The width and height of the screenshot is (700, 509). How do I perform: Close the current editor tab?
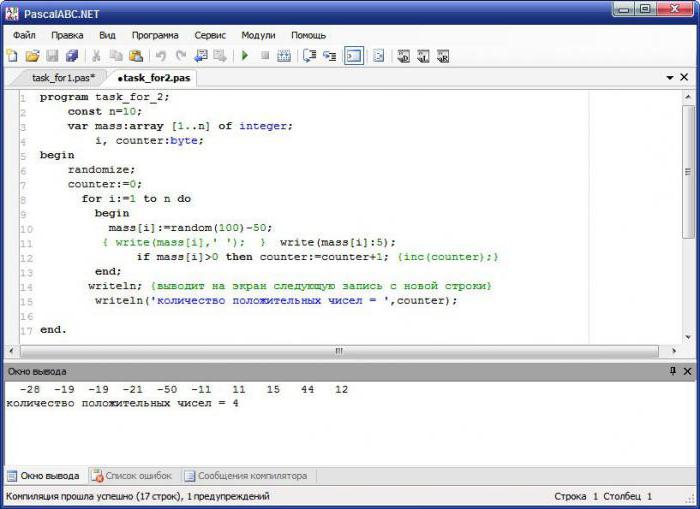(x=684, y=77)
